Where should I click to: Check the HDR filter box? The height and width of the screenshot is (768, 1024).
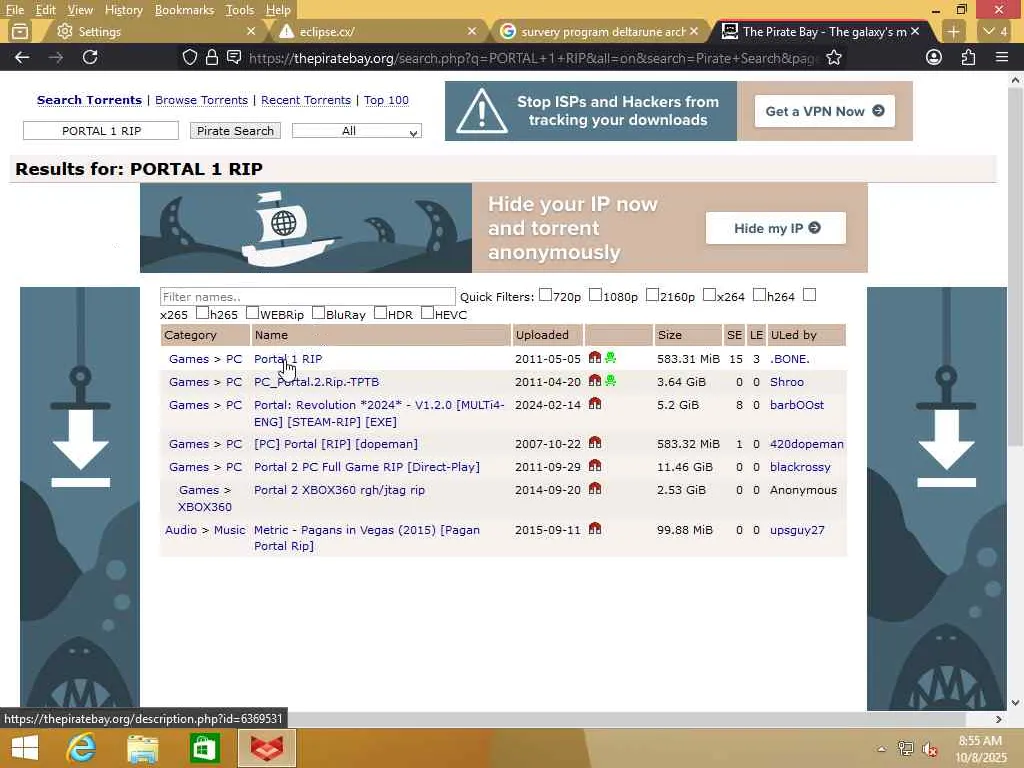click(x=380, y=313)
